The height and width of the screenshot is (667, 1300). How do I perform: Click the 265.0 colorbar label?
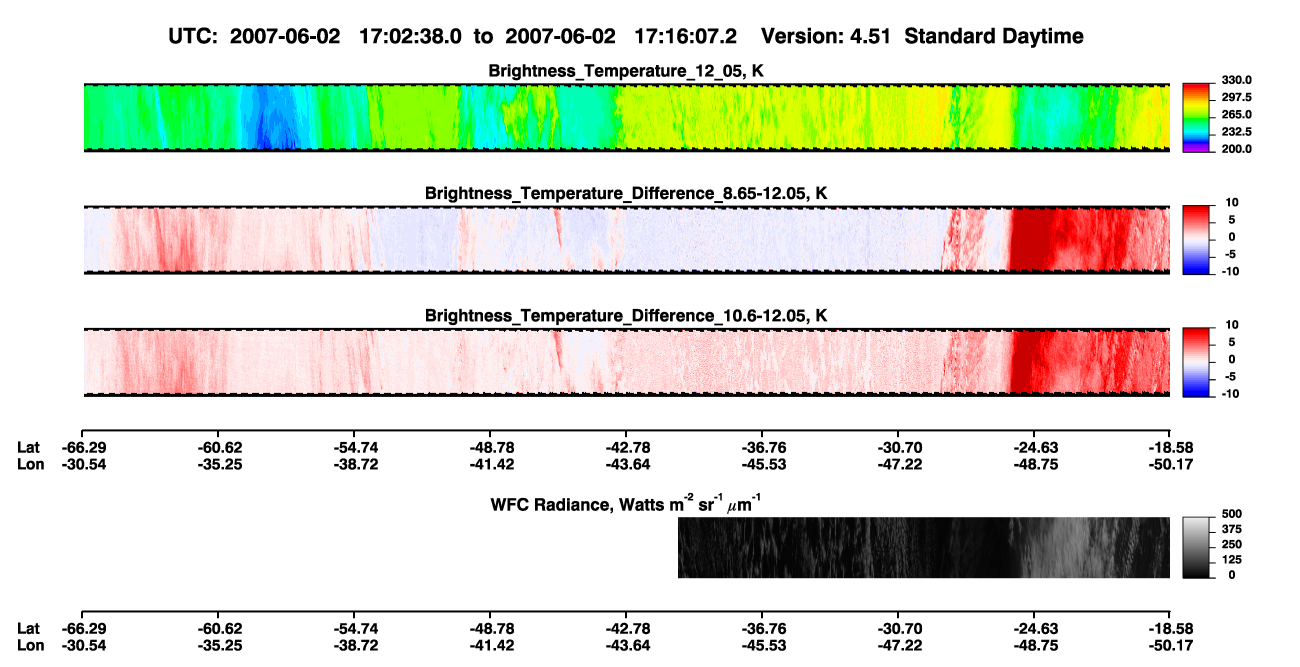tap(1236, 114)
